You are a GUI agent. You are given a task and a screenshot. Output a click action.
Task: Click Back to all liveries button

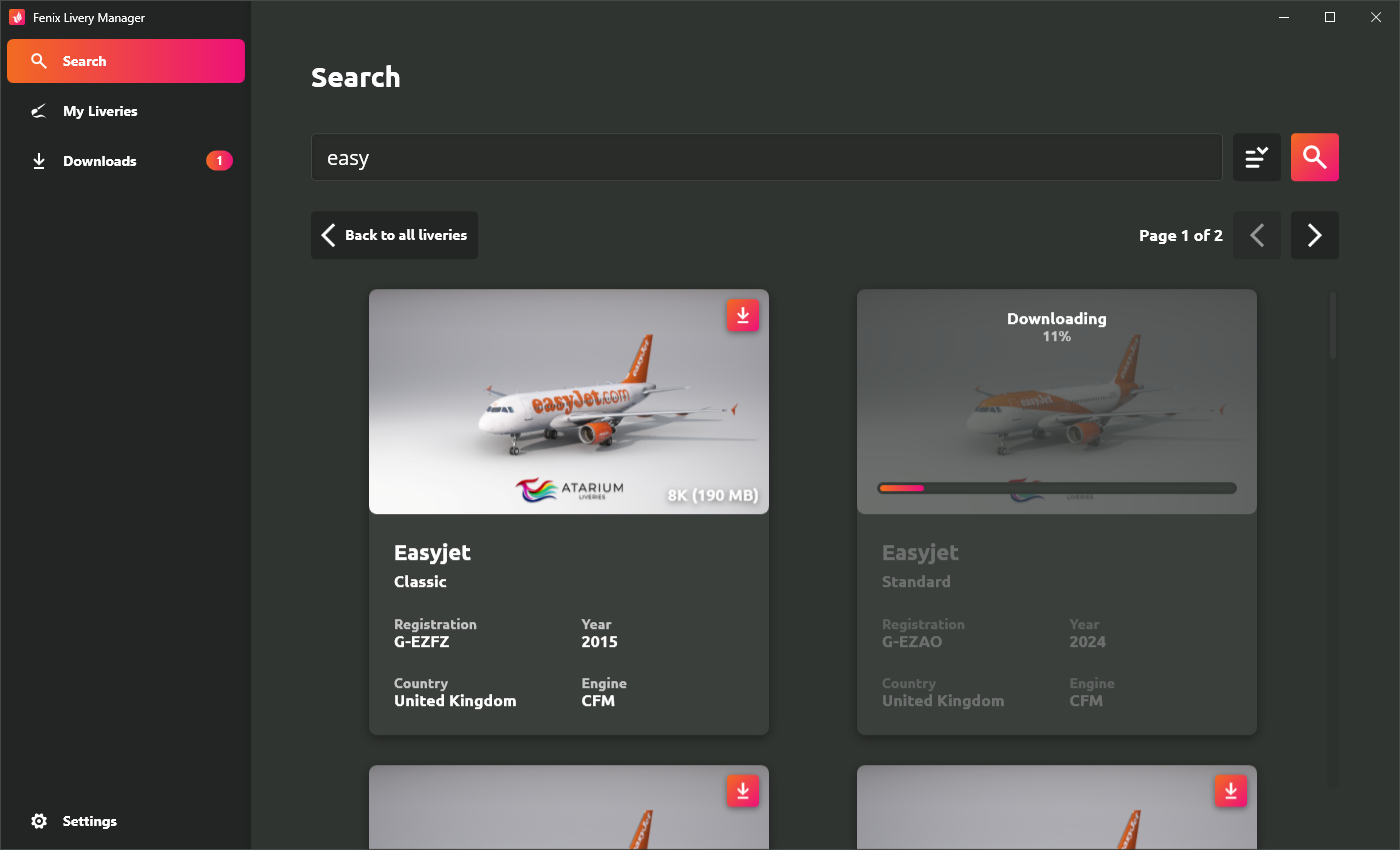[394, 235]
